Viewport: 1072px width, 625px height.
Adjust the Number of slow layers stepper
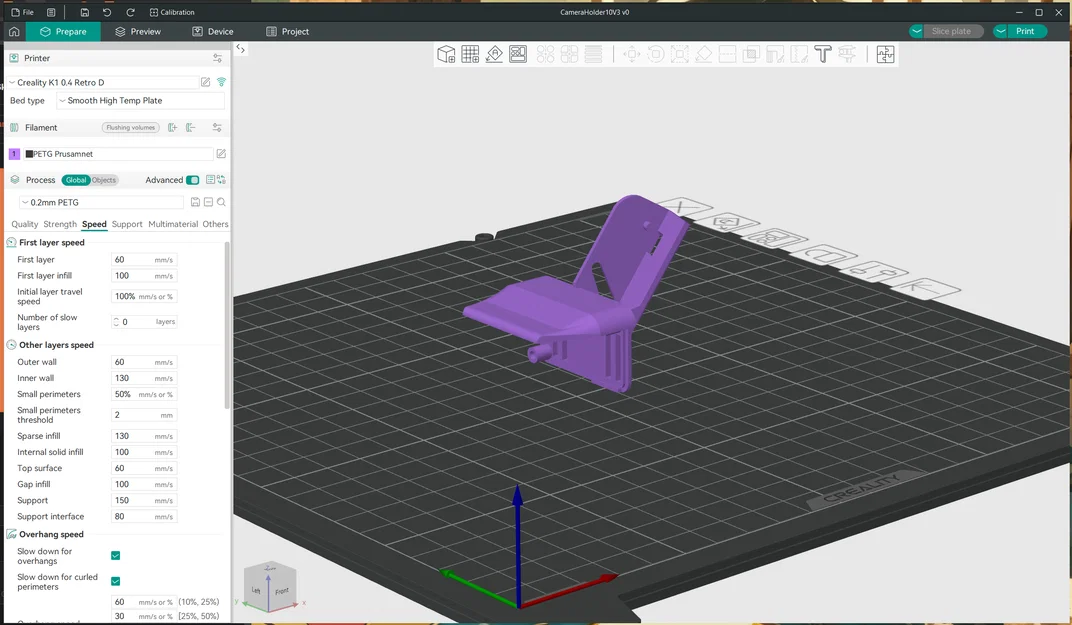pyautogui.click(x=116, y=322)
